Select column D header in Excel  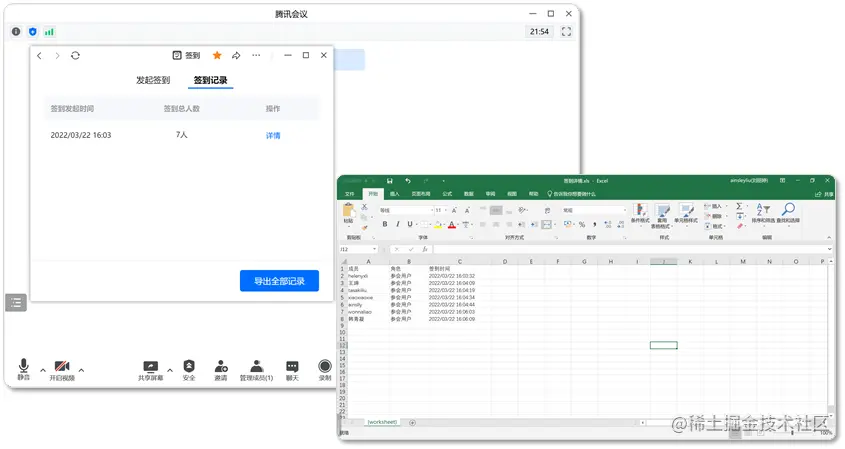pyautogui.click(x=505, y=261)
